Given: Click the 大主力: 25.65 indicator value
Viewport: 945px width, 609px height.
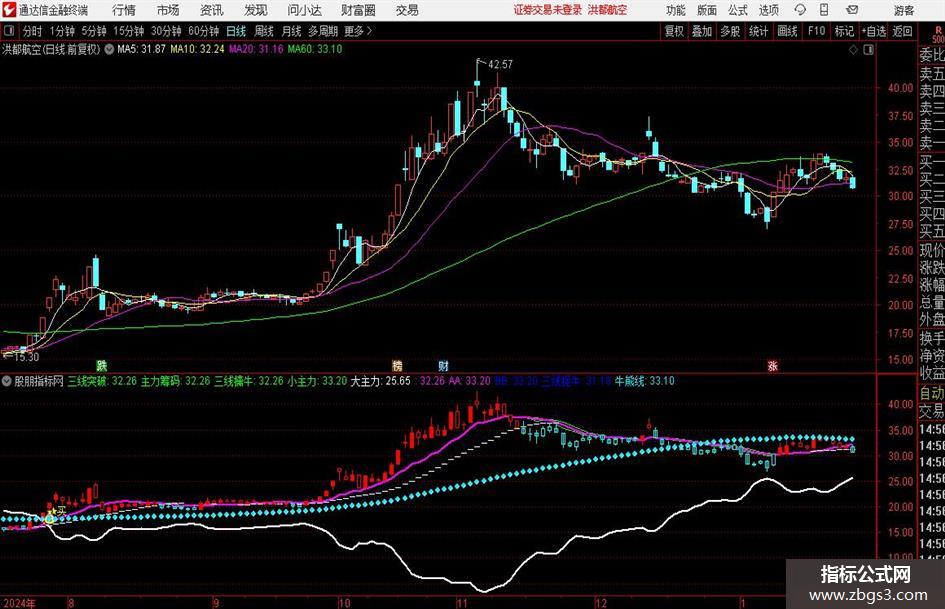Looking at the screenshot, I should pos(381,381).
